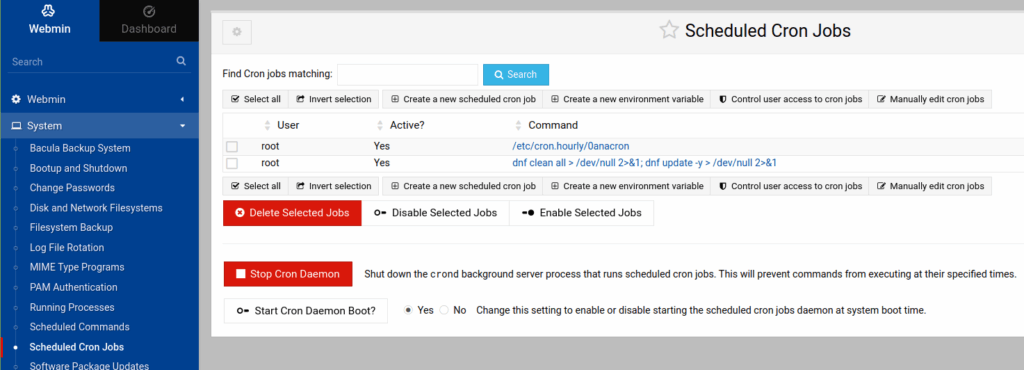Viewport: 1024px width, 370px height.
Task: Open module configuration gear button
Action: click(x=237, y=32)
